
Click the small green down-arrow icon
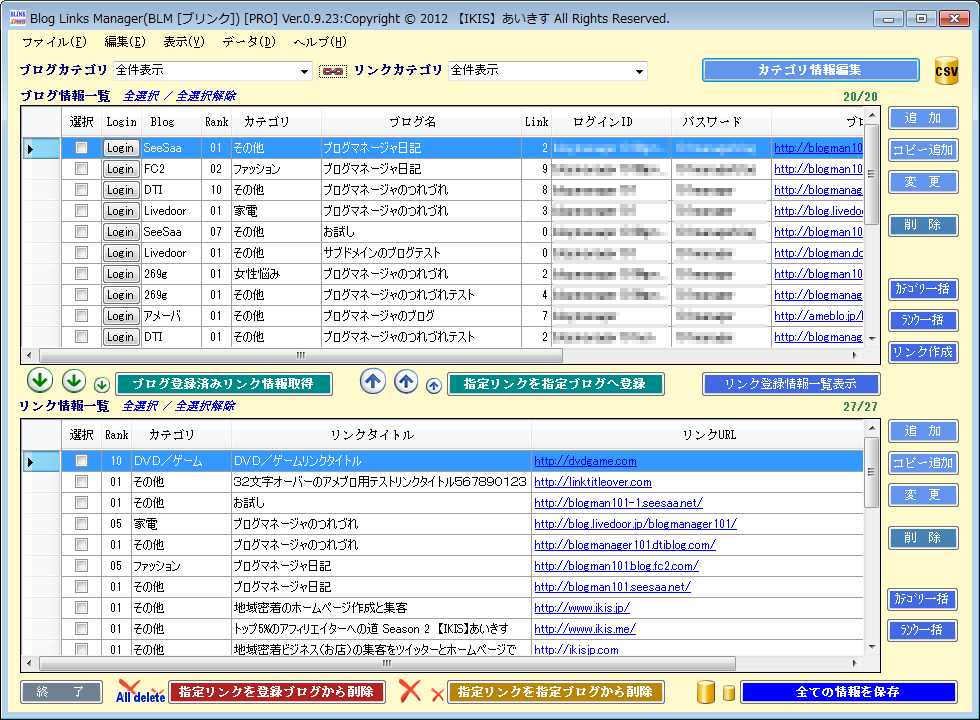102,385
